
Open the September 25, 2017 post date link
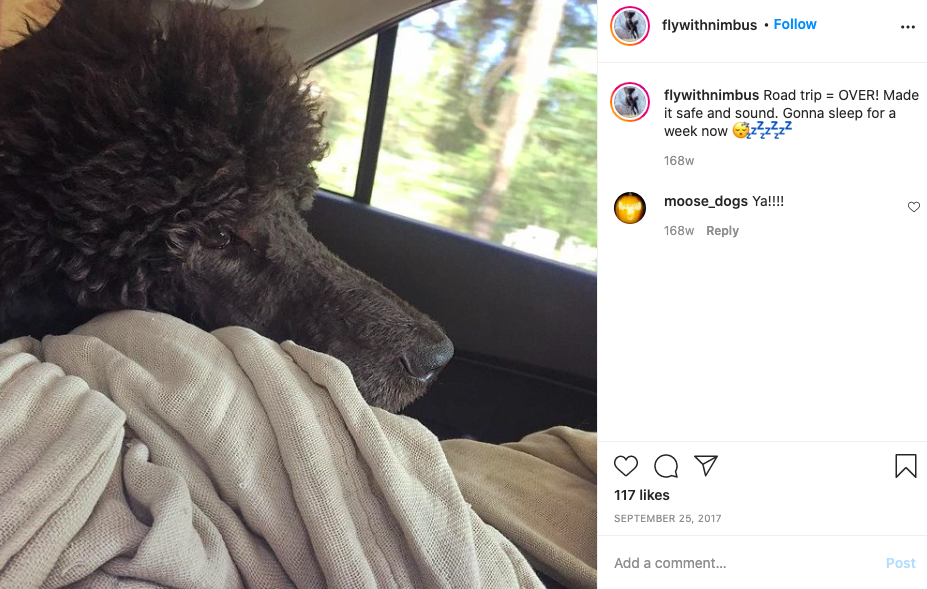click(x=667, y=519)
